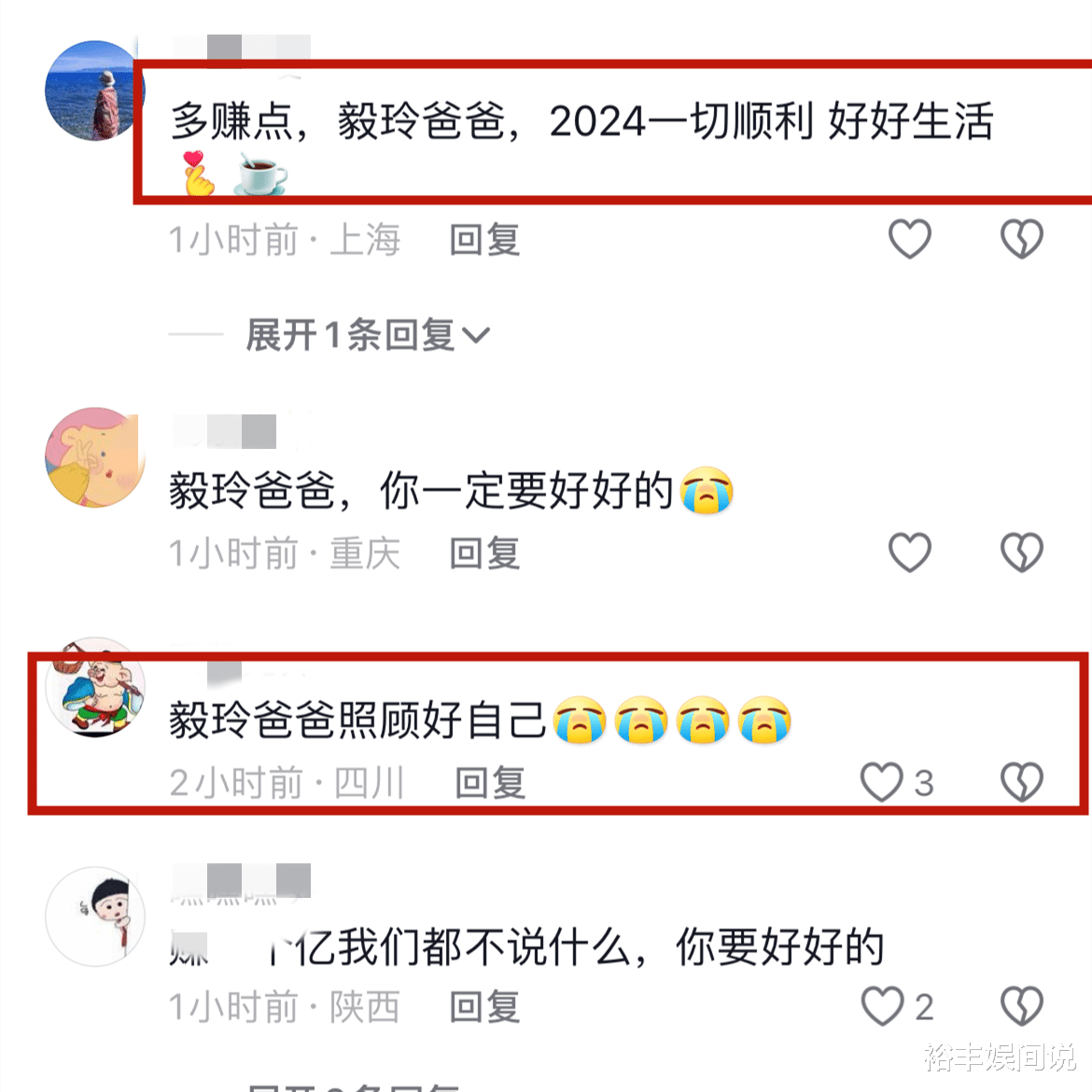Like the Chongqing comment with heart icon

point(910,553)
